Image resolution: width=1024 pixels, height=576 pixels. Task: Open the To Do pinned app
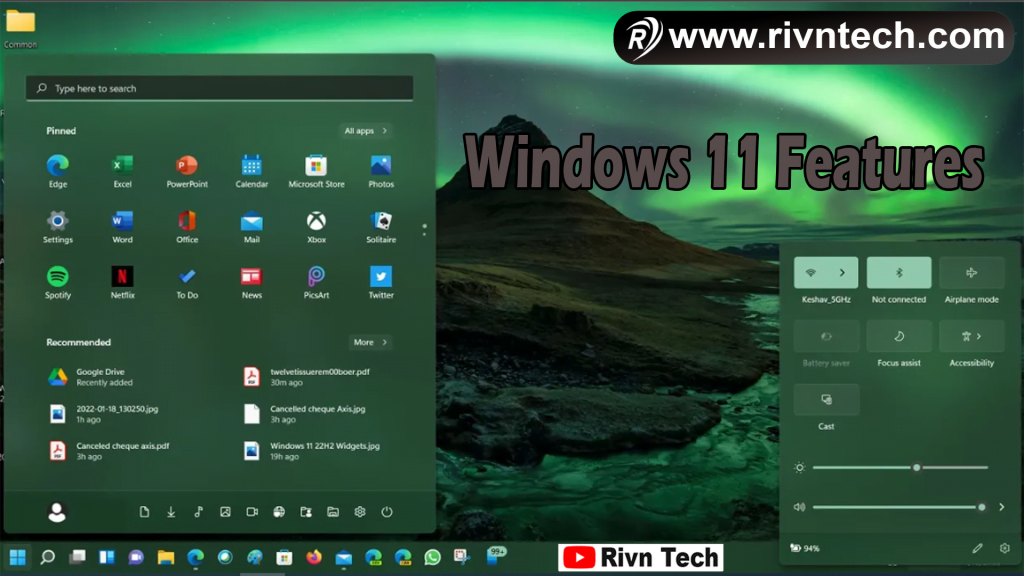coord(187,282)
